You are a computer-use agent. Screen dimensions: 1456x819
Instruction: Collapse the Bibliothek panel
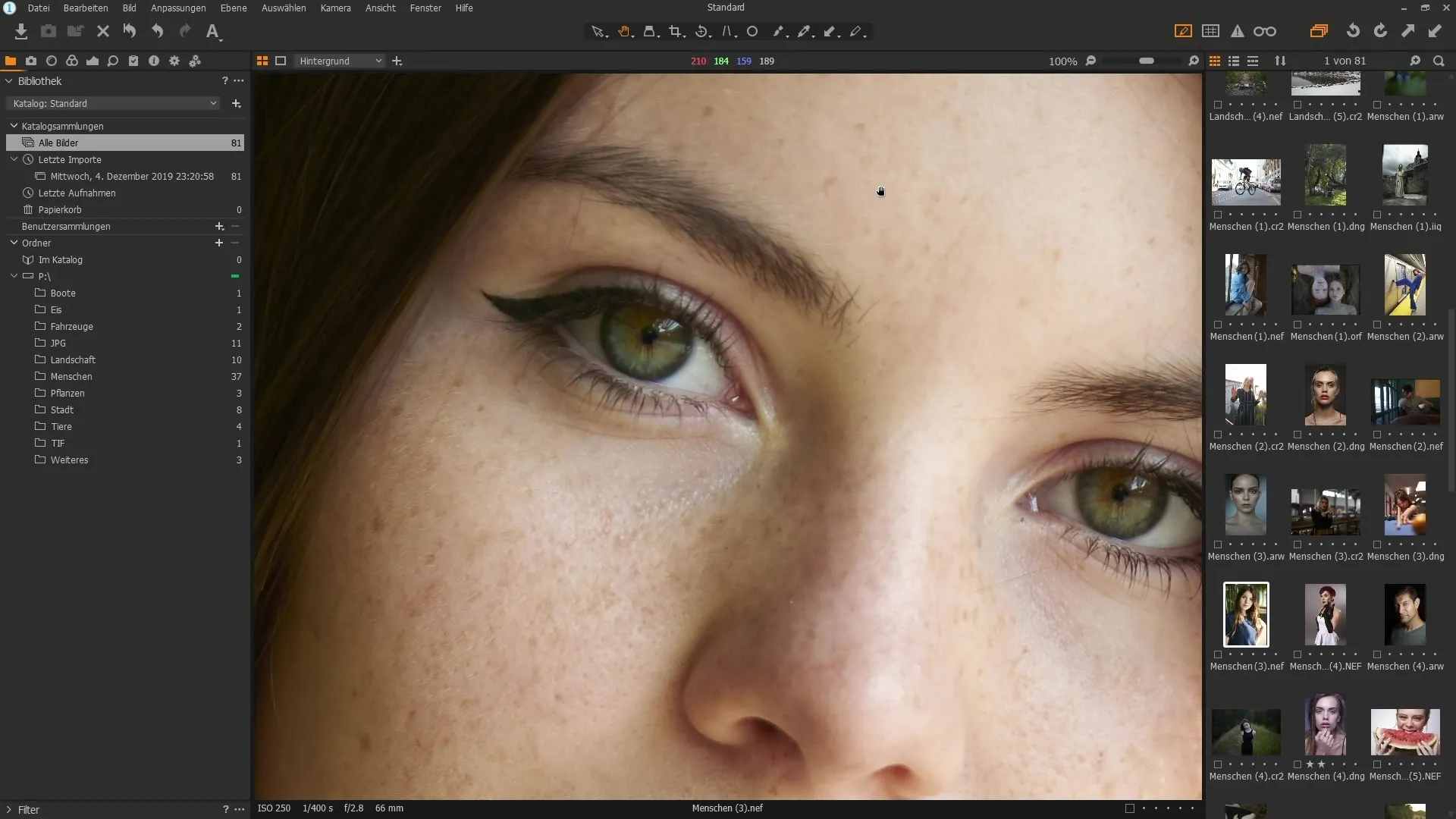tap(9, 81)
